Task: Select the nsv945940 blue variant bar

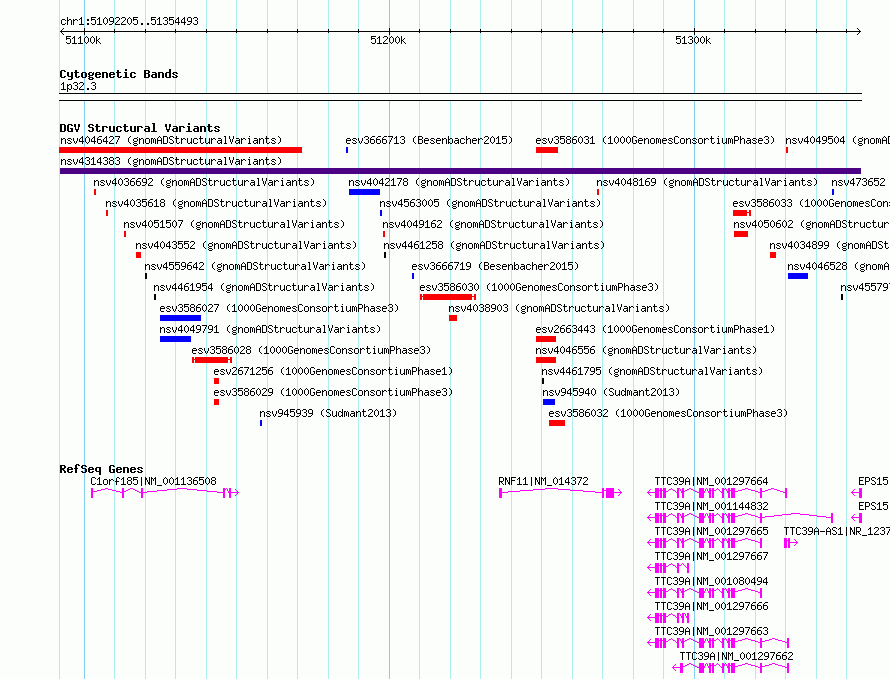Action: pos(549,402)
